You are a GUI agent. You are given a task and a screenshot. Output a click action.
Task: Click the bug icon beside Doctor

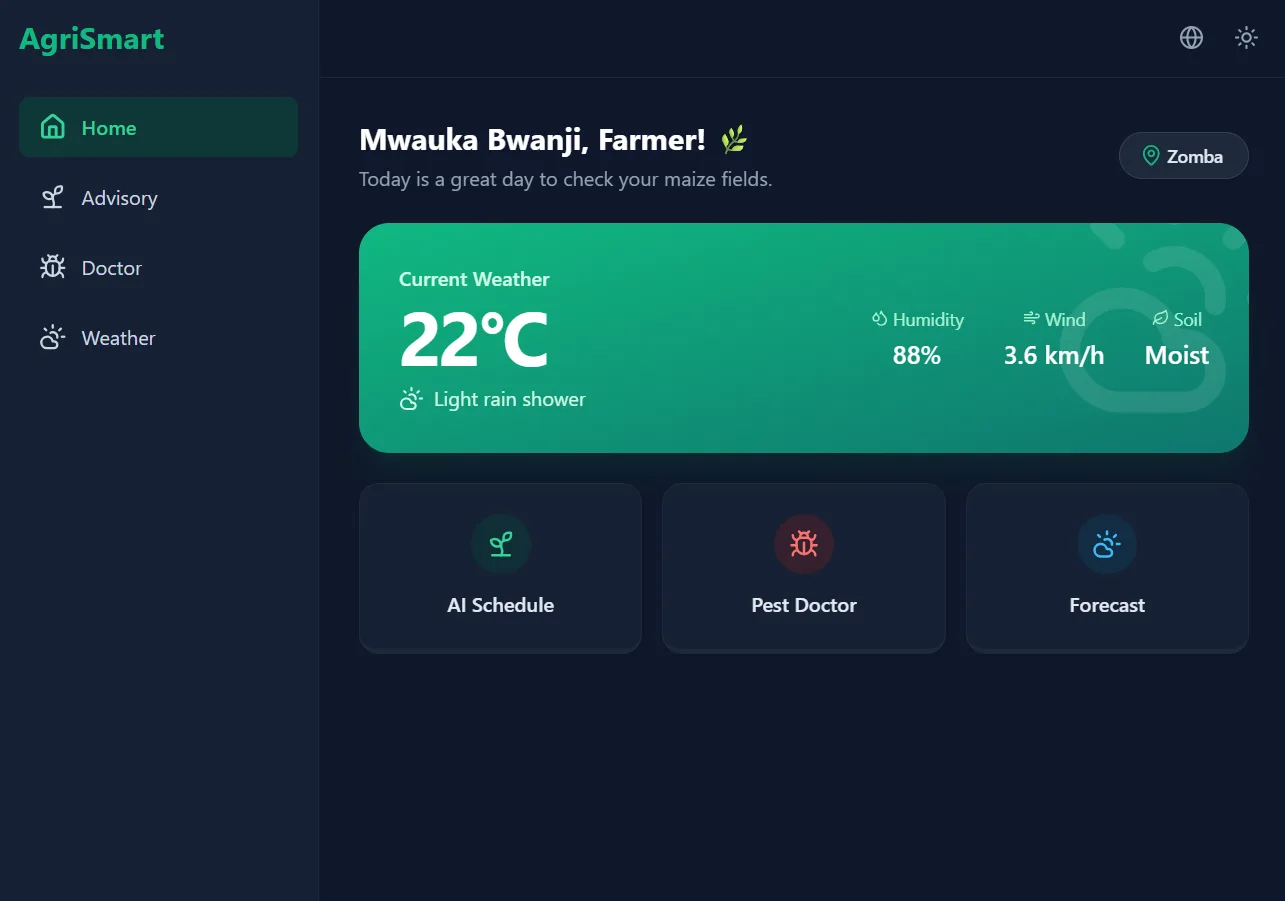pyautogui.click(x=52, y=267)
